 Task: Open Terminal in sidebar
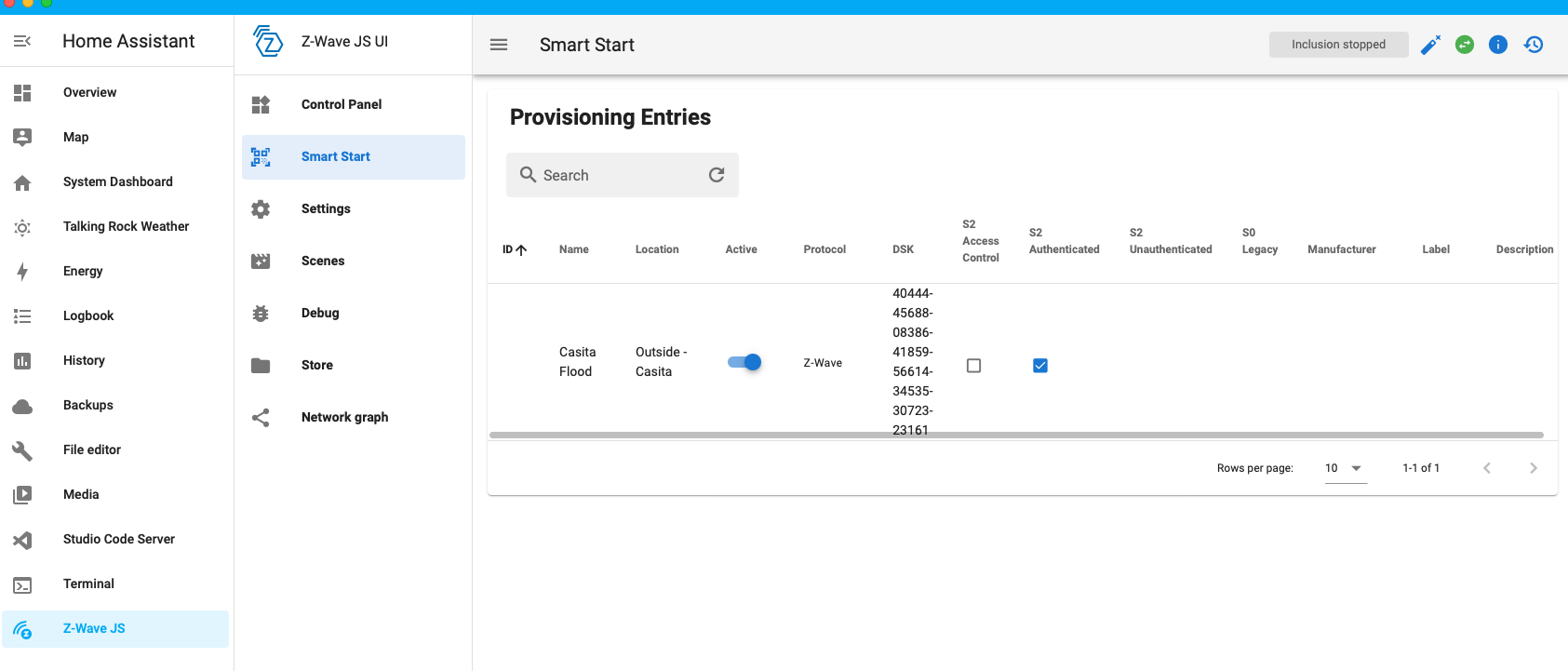pos(115,584)
